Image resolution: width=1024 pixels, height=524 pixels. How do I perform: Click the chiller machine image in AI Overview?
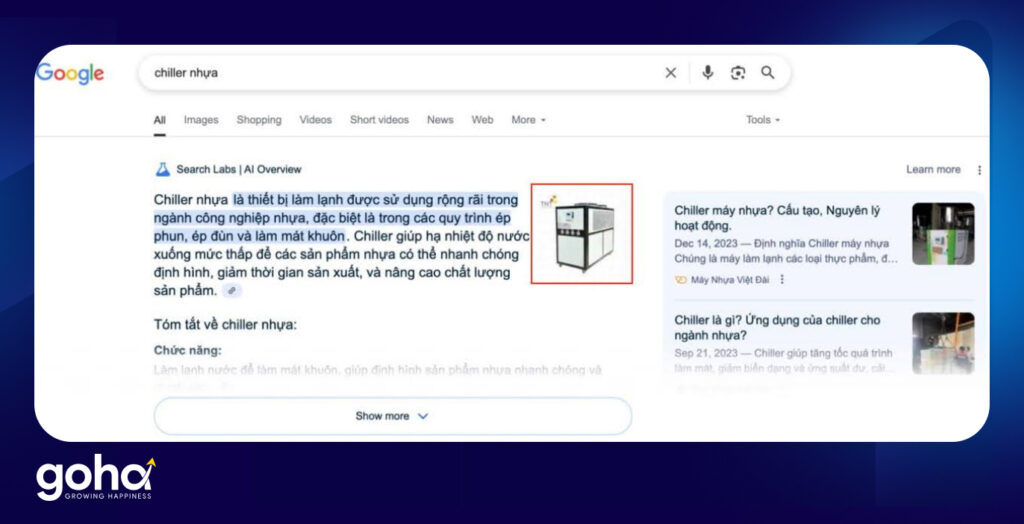click(x=582, y=233)
